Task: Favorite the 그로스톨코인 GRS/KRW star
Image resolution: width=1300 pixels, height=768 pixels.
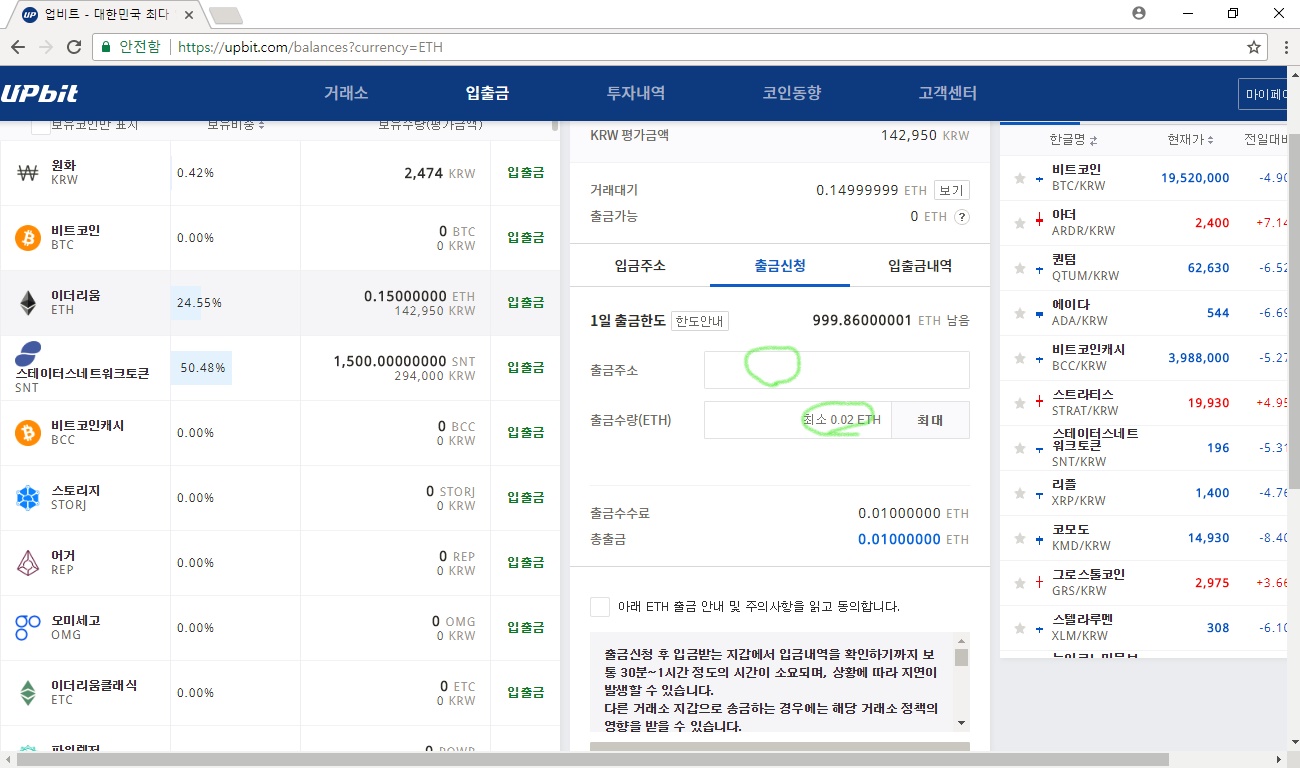Action: tap(1020, 583)
